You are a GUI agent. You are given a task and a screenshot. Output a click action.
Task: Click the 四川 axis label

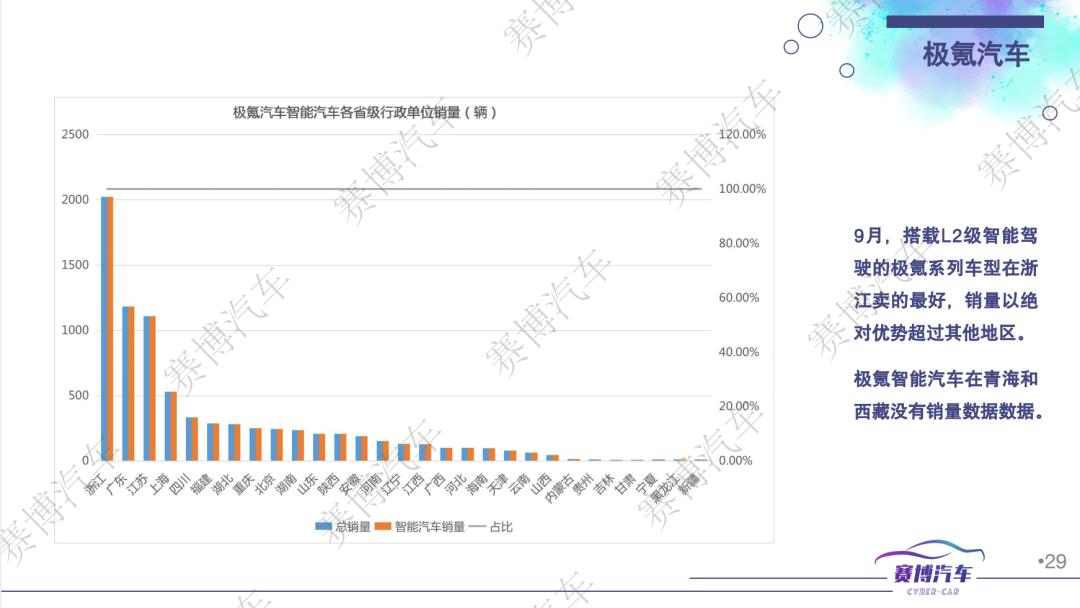pyautogui.click(x=181, y=483)
